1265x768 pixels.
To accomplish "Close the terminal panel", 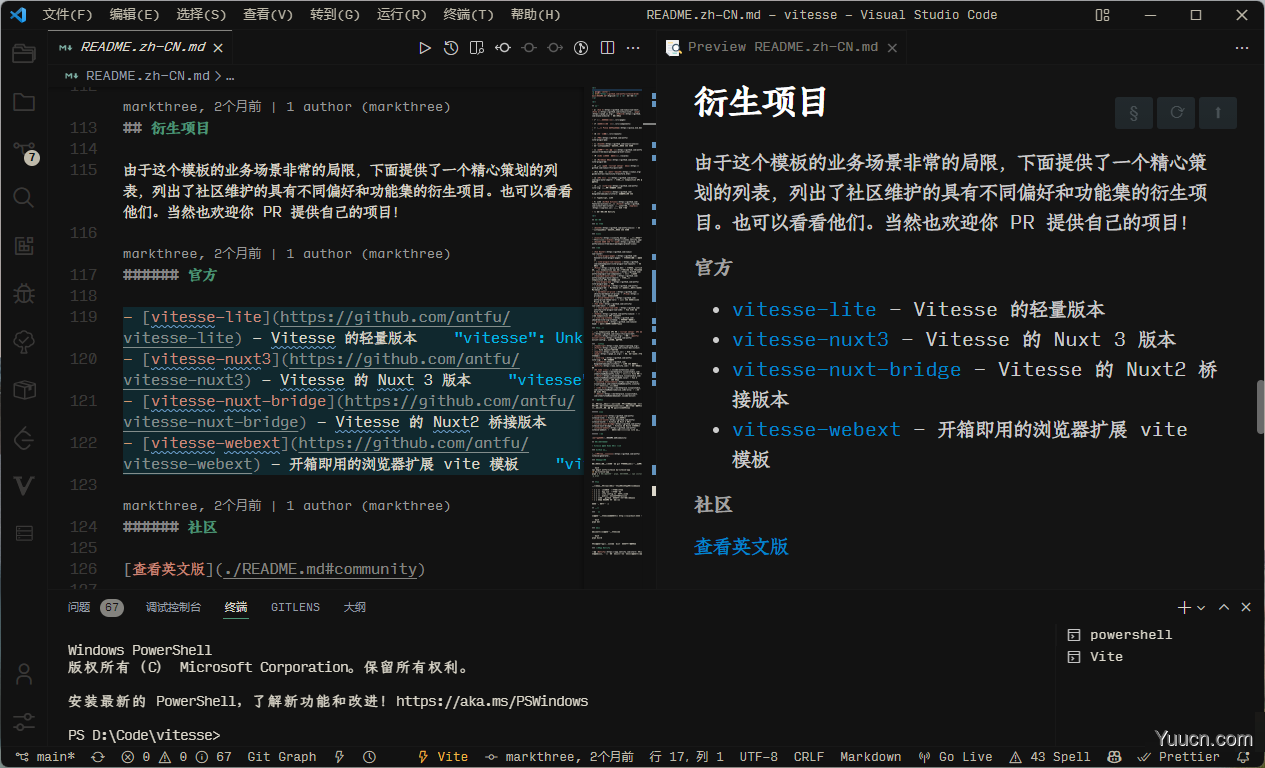I will click(1246, 607).
